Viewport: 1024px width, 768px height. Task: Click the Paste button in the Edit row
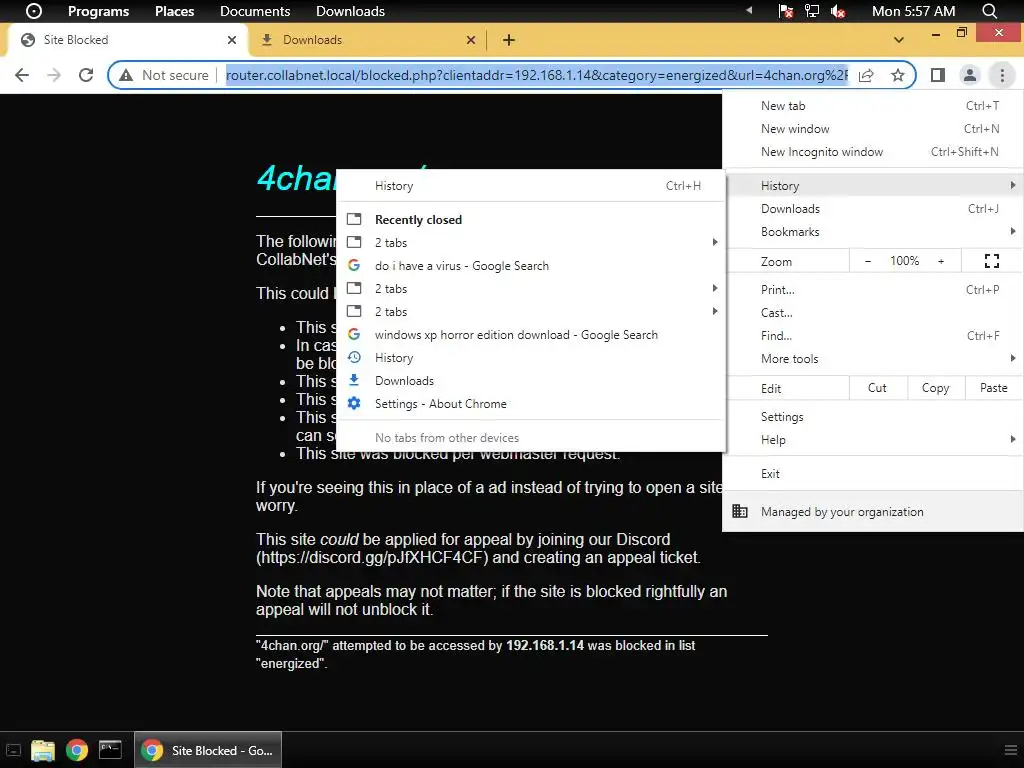coord(993,388)
